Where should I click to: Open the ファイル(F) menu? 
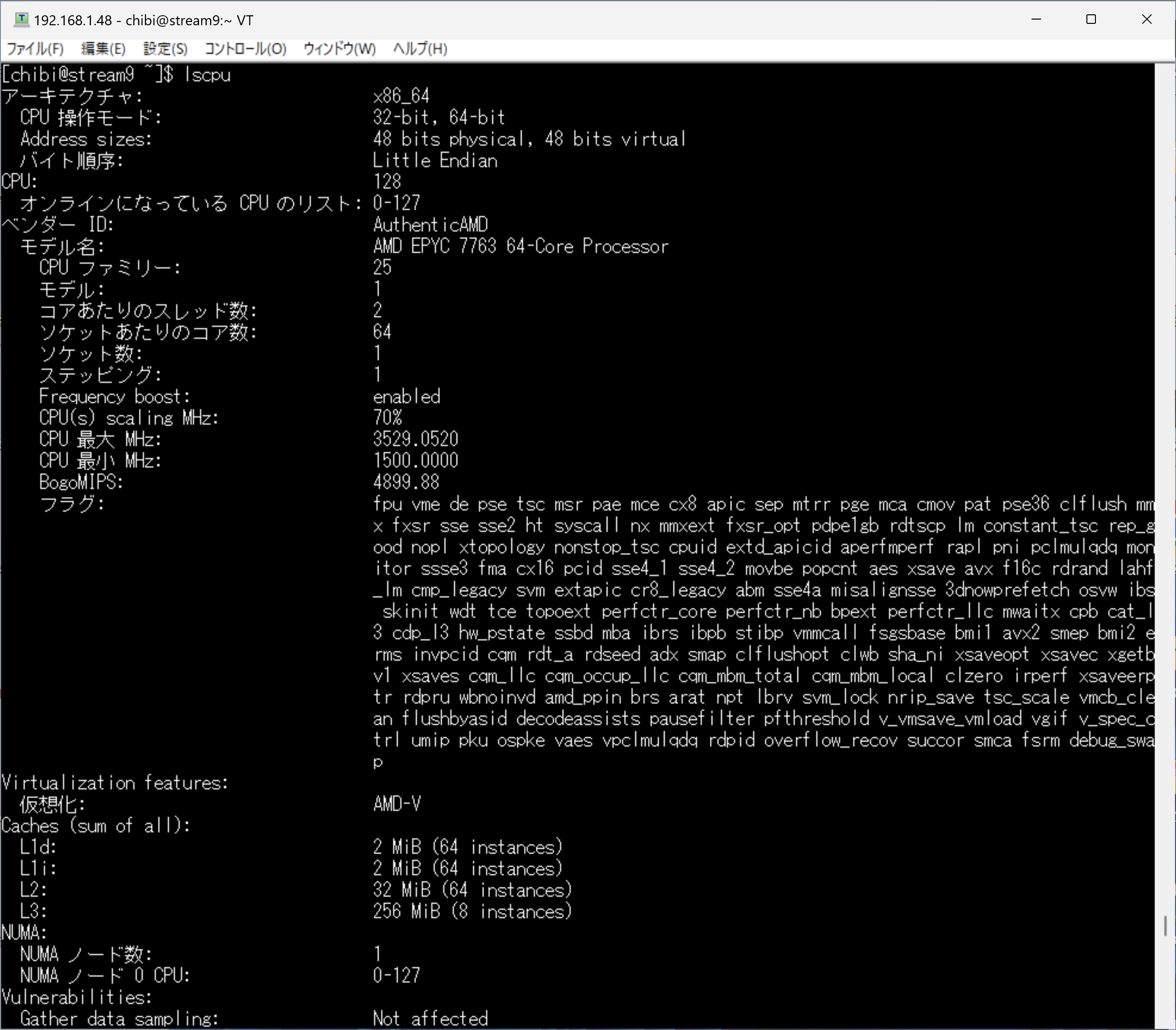coord(34,49)
